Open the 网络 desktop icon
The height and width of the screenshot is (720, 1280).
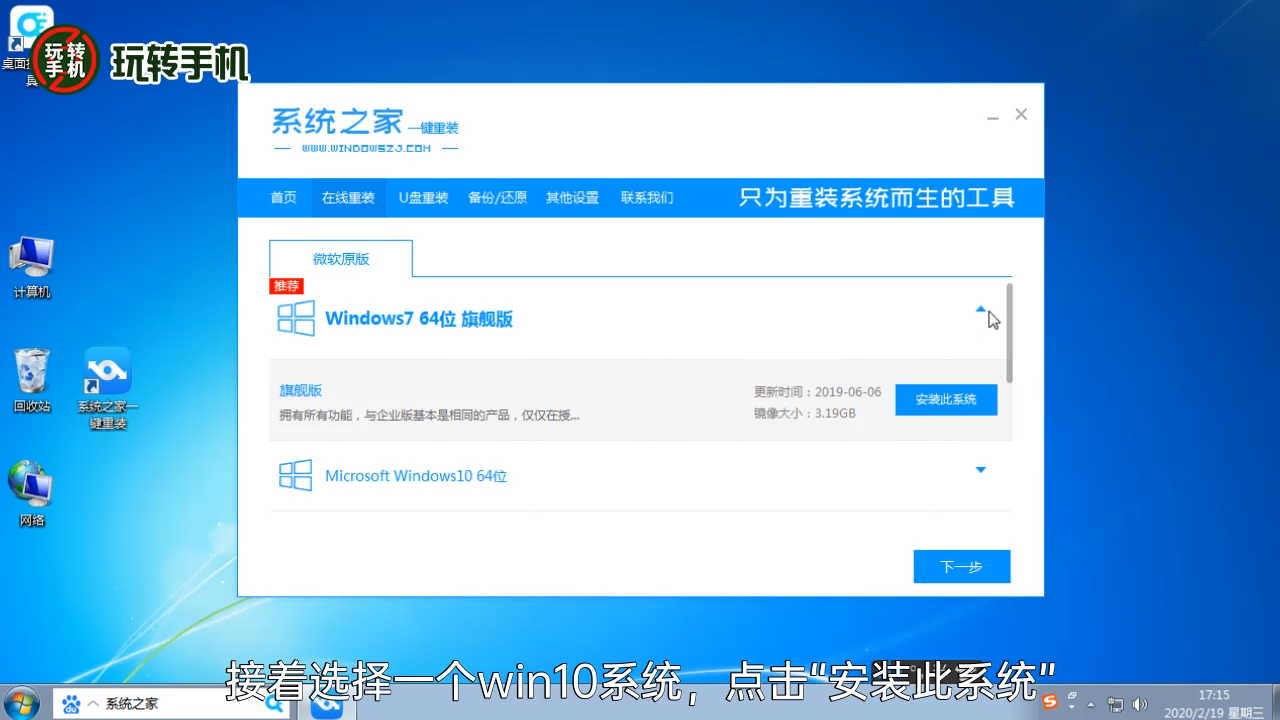click(x=32, y=493)
